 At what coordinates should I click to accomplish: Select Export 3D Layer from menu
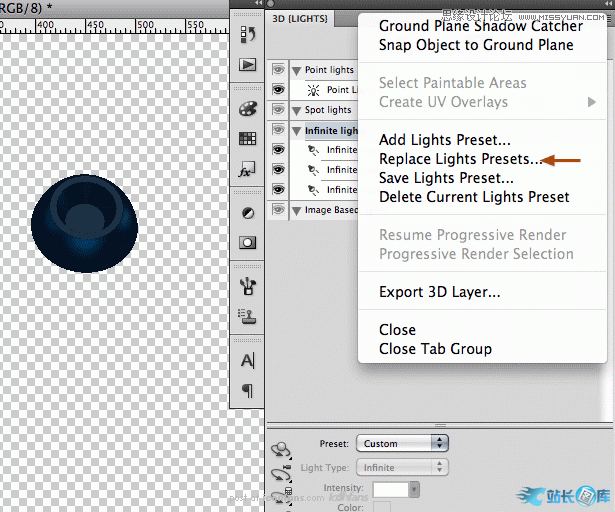439,292
